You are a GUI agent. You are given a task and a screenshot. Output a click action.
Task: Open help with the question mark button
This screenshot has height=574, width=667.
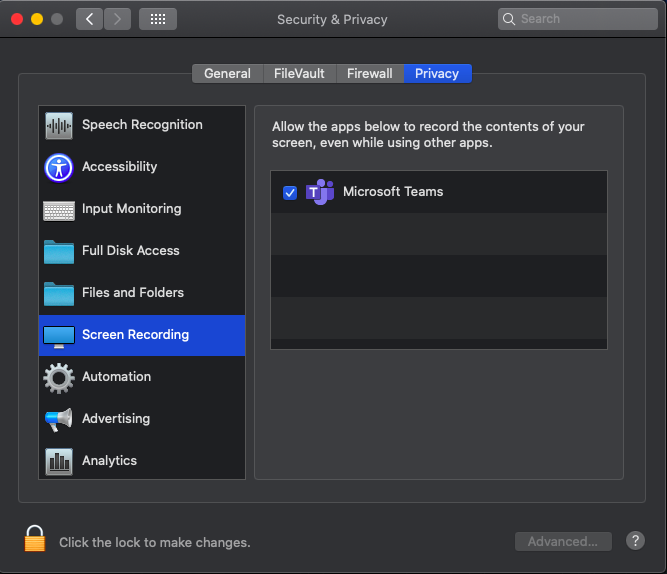[x=635, y=541]
